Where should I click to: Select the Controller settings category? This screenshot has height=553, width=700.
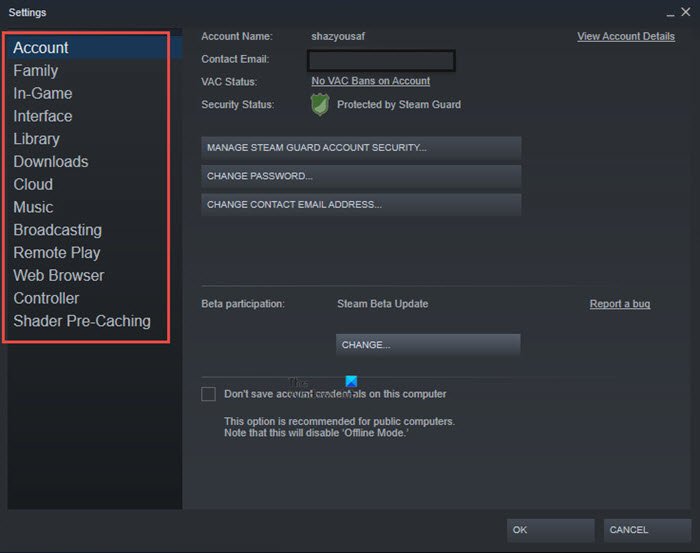coord(46,298)
